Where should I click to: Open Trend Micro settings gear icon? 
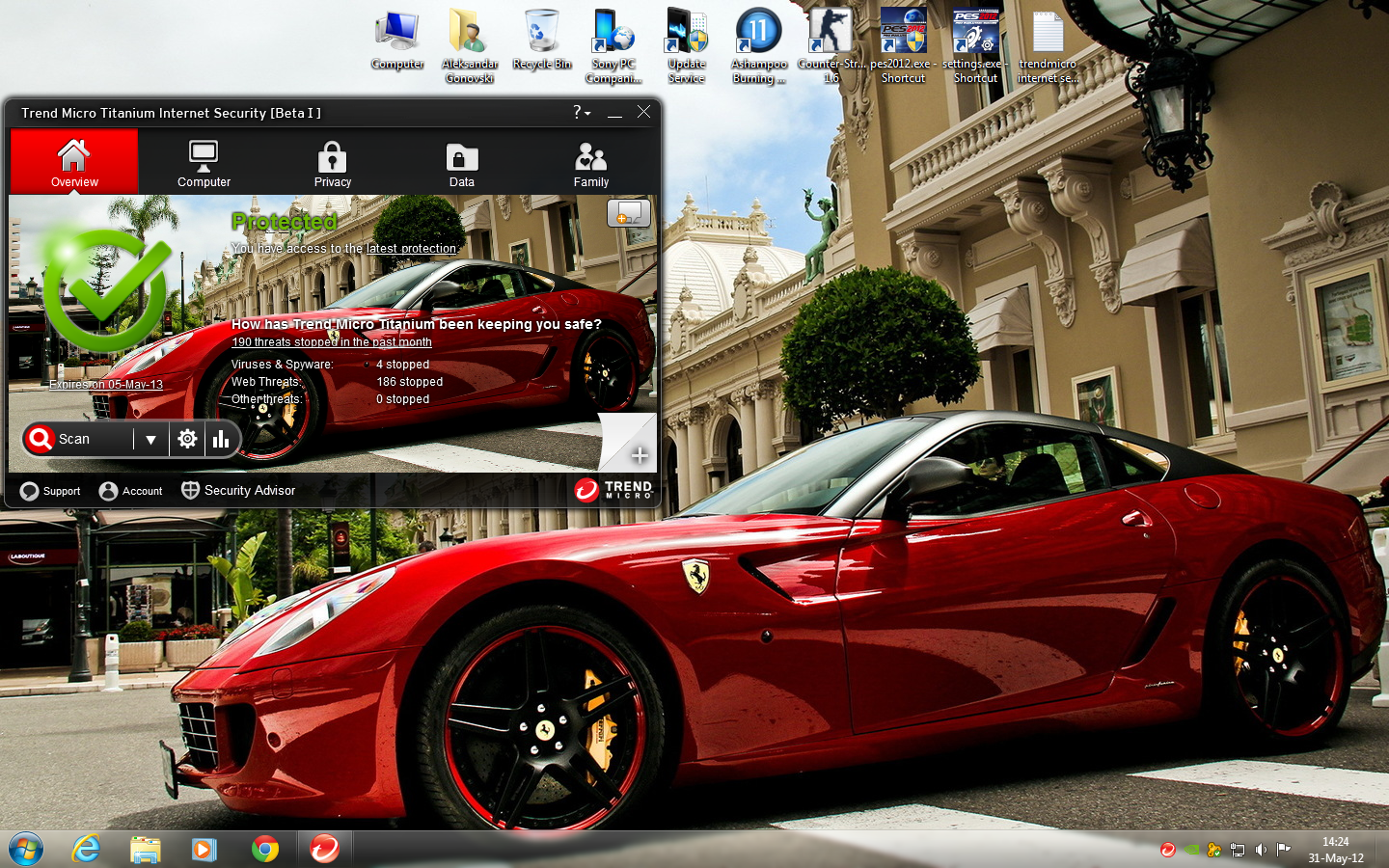187,439
